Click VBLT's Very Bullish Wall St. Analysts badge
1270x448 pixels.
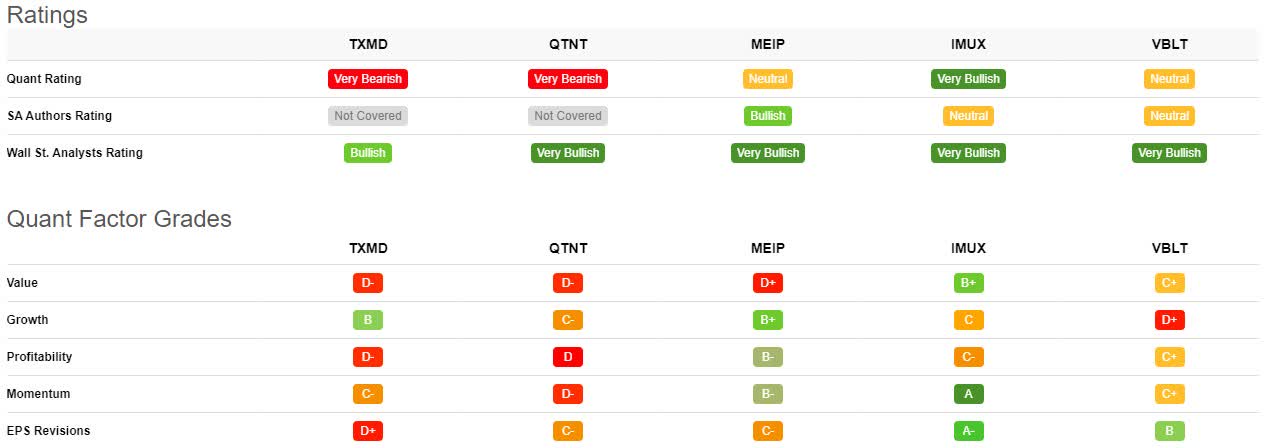click(x=1169, y=153)
